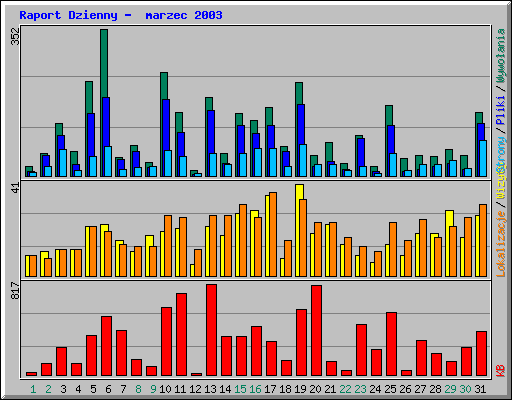The height and width of the screenshot is (400, 512).
Task: Click the orange bar for day 17
Action: (273, 234)
